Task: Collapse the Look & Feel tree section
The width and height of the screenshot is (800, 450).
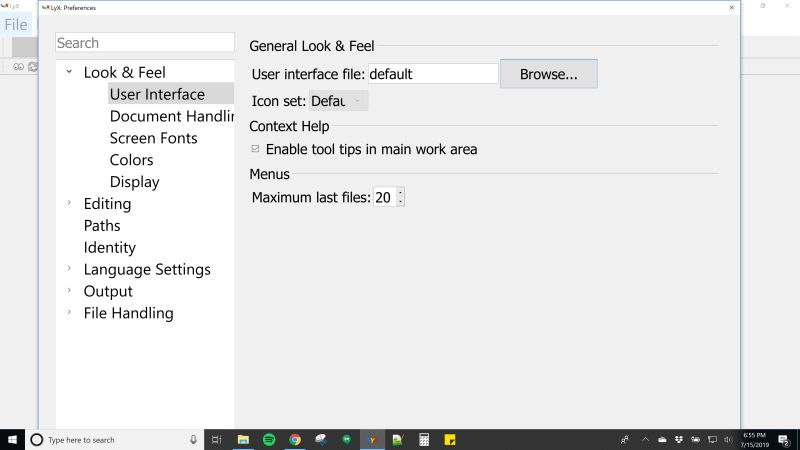Action: tap(69, 72)
